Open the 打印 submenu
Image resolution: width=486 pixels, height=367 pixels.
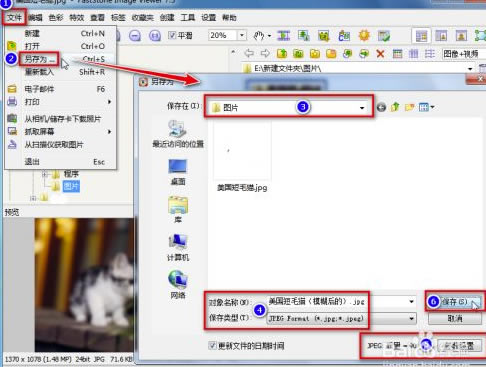(x=61, y=102)
